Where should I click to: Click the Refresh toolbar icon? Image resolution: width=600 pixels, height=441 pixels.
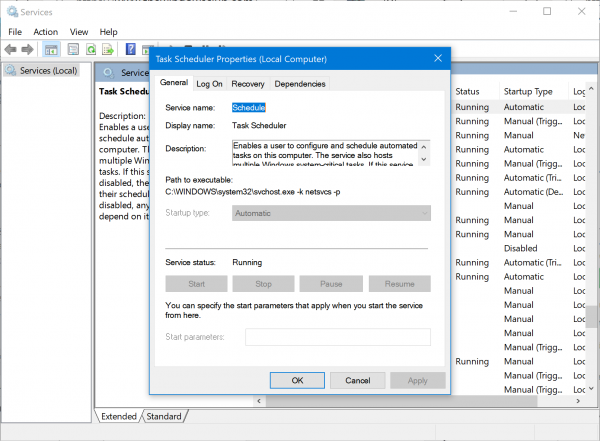[91, 49]
